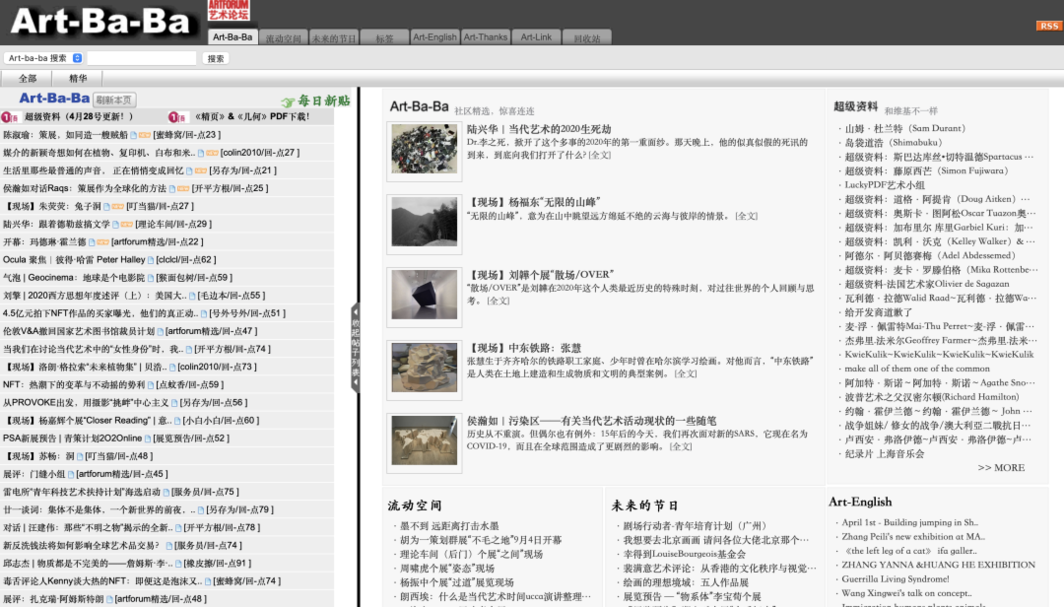Click the Artforum 艺术论坛 logo

[x=228, y=11]
